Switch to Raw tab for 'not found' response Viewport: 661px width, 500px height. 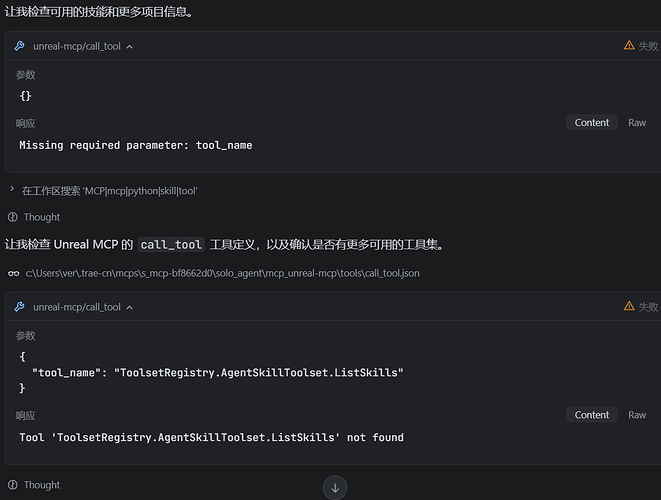click(x=637, y=415)
